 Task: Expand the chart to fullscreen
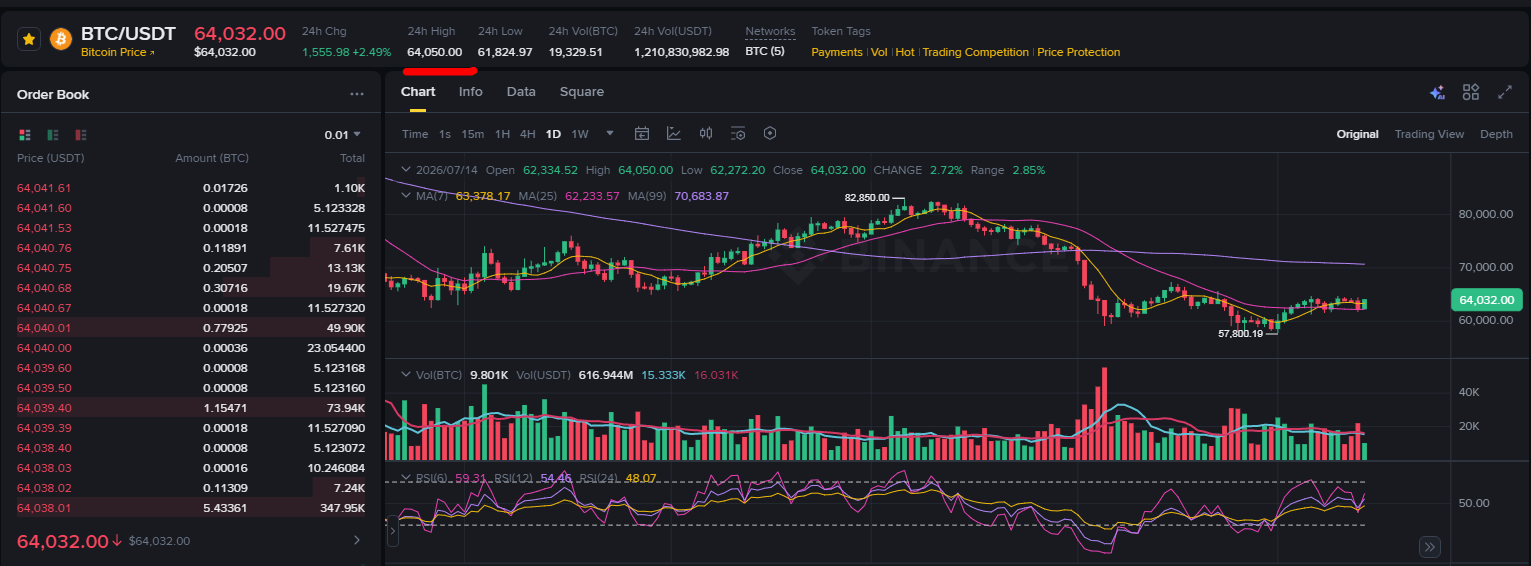pos(1505,92)
